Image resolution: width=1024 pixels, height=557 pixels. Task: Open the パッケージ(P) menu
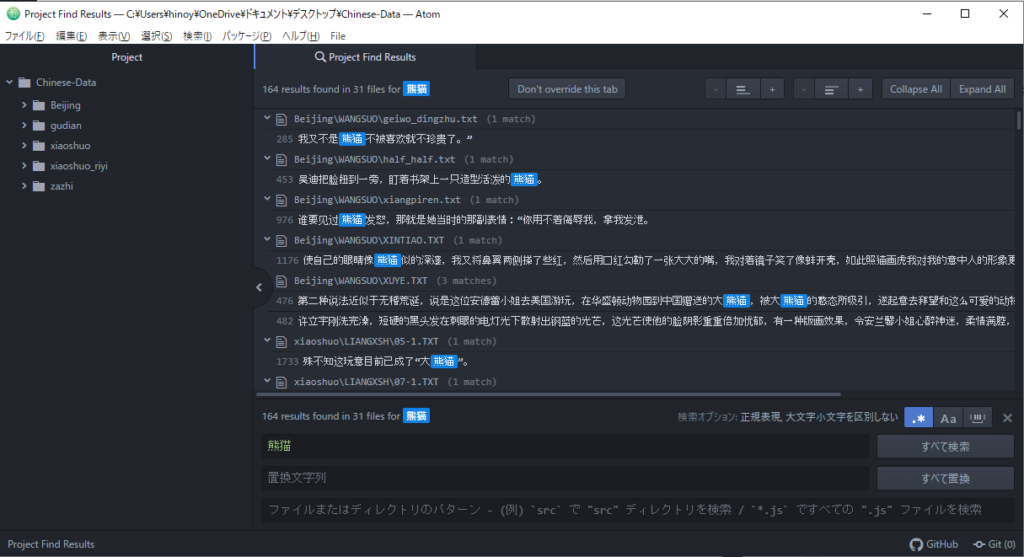246,36
